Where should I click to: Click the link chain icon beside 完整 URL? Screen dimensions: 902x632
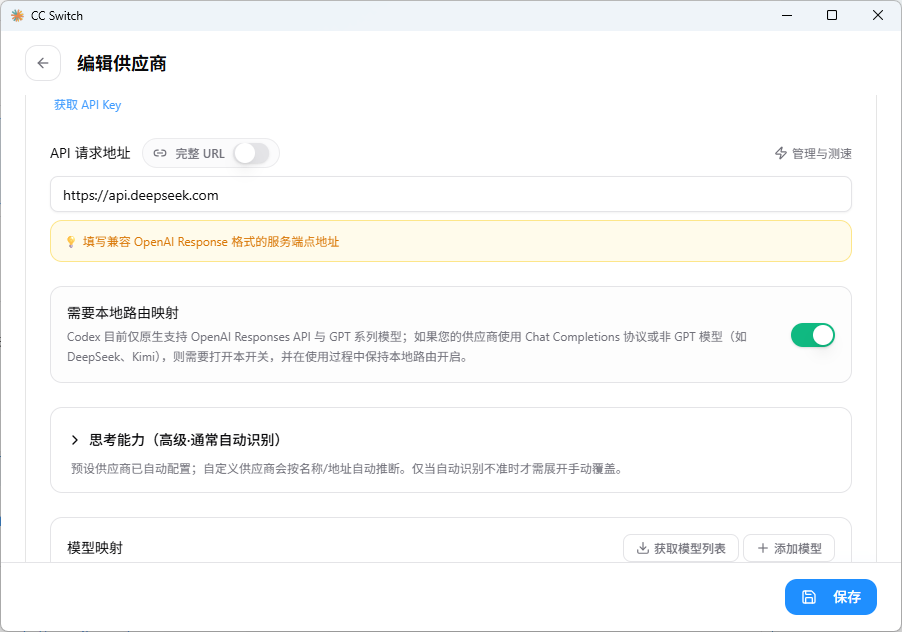pyautogui.click(x=160, y=154)
